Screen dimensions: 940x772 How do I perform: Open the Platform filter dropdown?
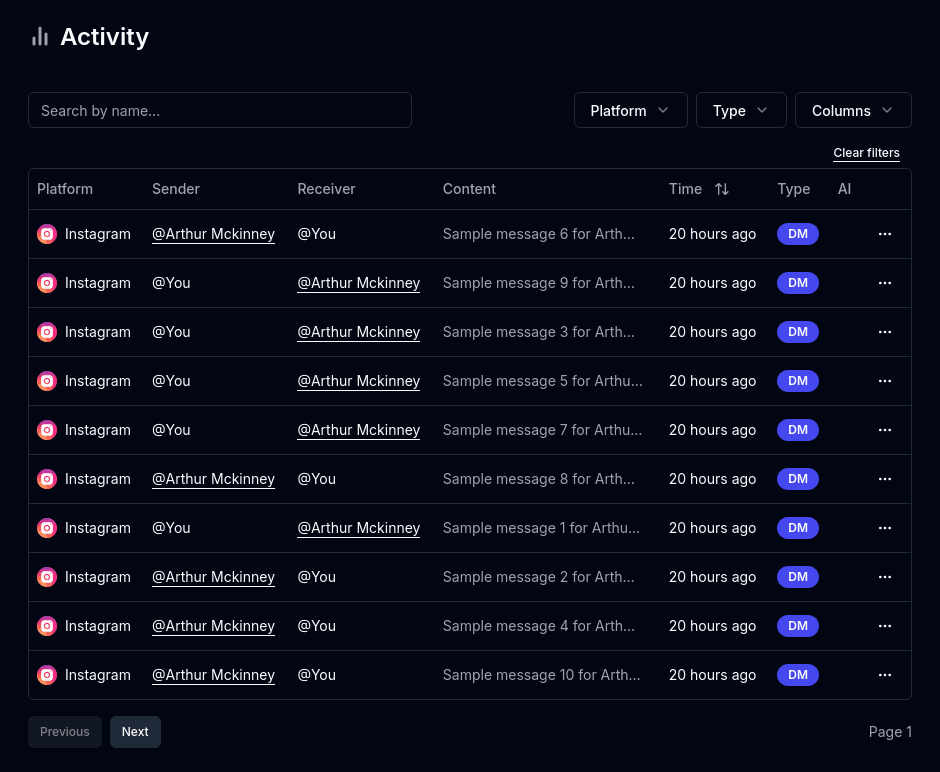click(x=630, y=110)
